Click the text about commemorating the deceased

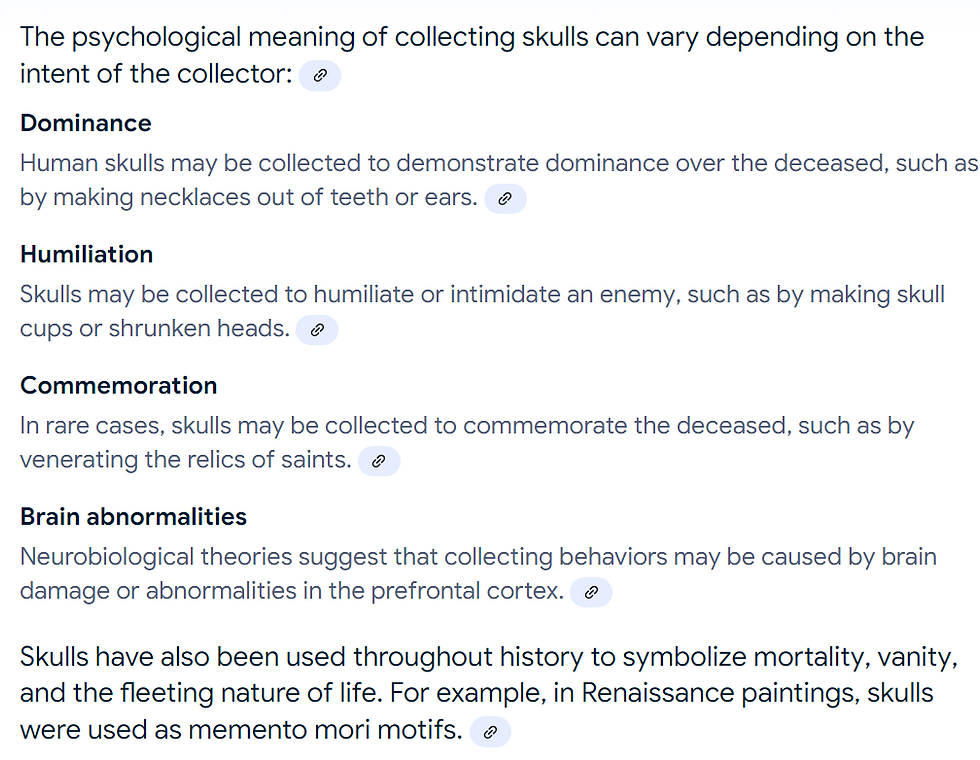400,426
